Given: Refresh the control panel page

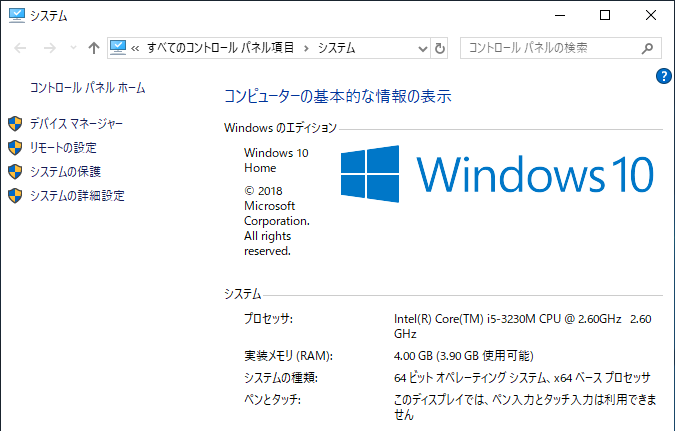Looking at the screenshot, I should pos(440,48).
